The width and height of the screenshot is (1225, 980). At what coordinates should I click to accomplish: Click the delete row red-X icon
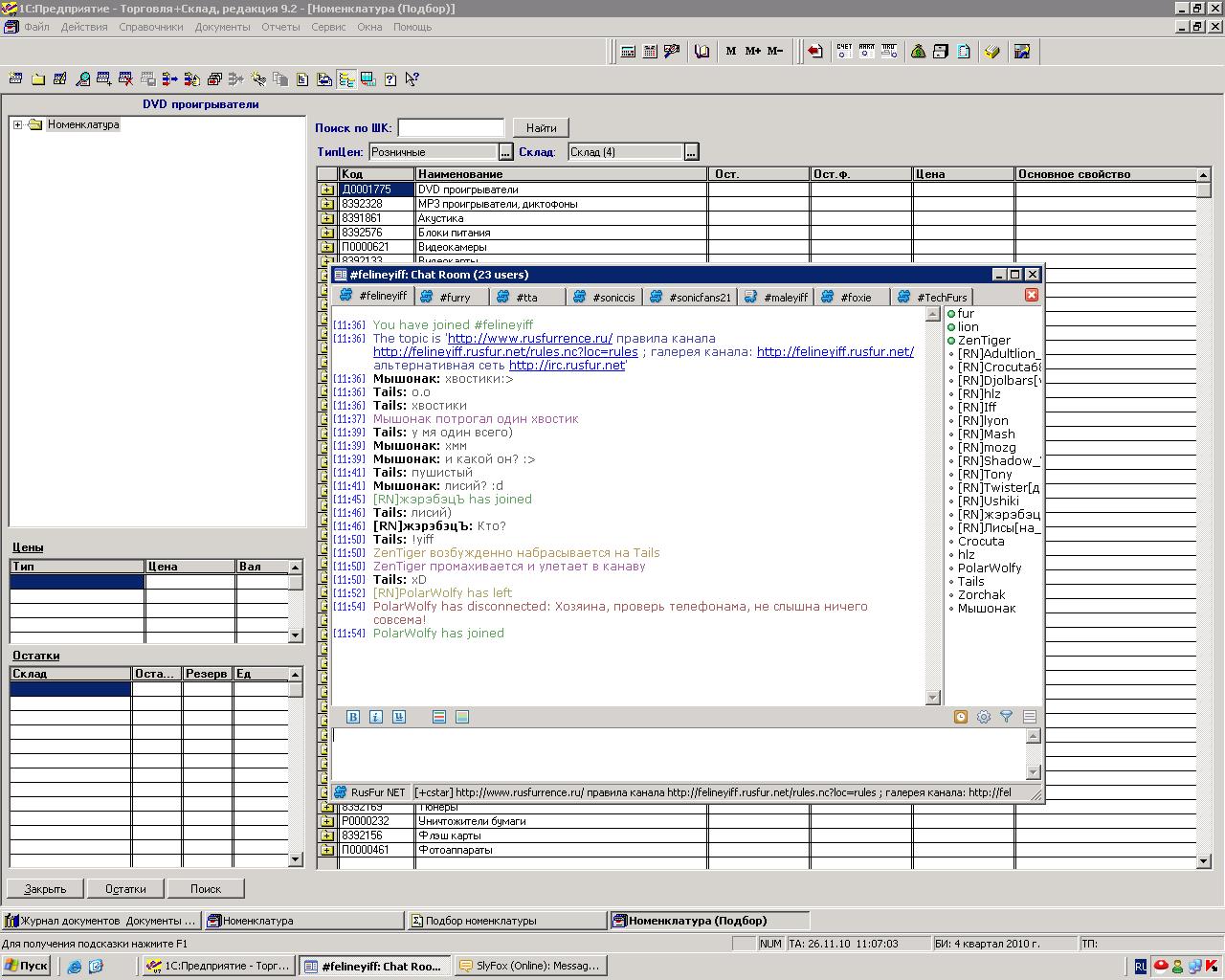125,79
